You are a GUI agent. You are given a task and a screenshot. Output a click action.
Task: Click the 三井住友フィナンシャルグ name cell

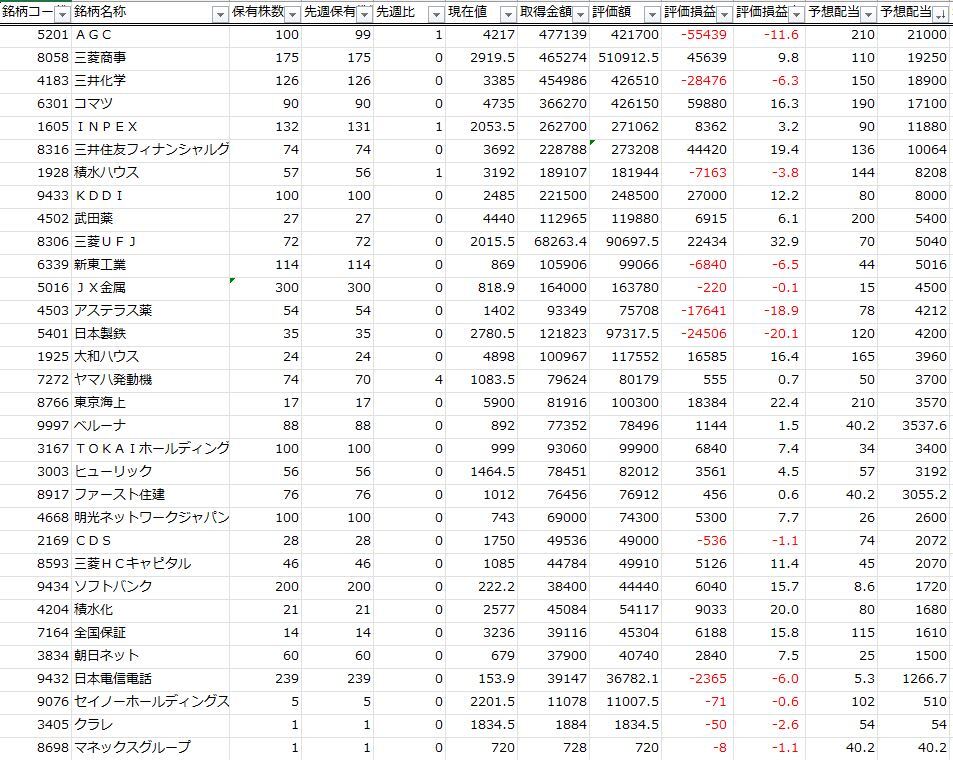(x=150, y=150)
